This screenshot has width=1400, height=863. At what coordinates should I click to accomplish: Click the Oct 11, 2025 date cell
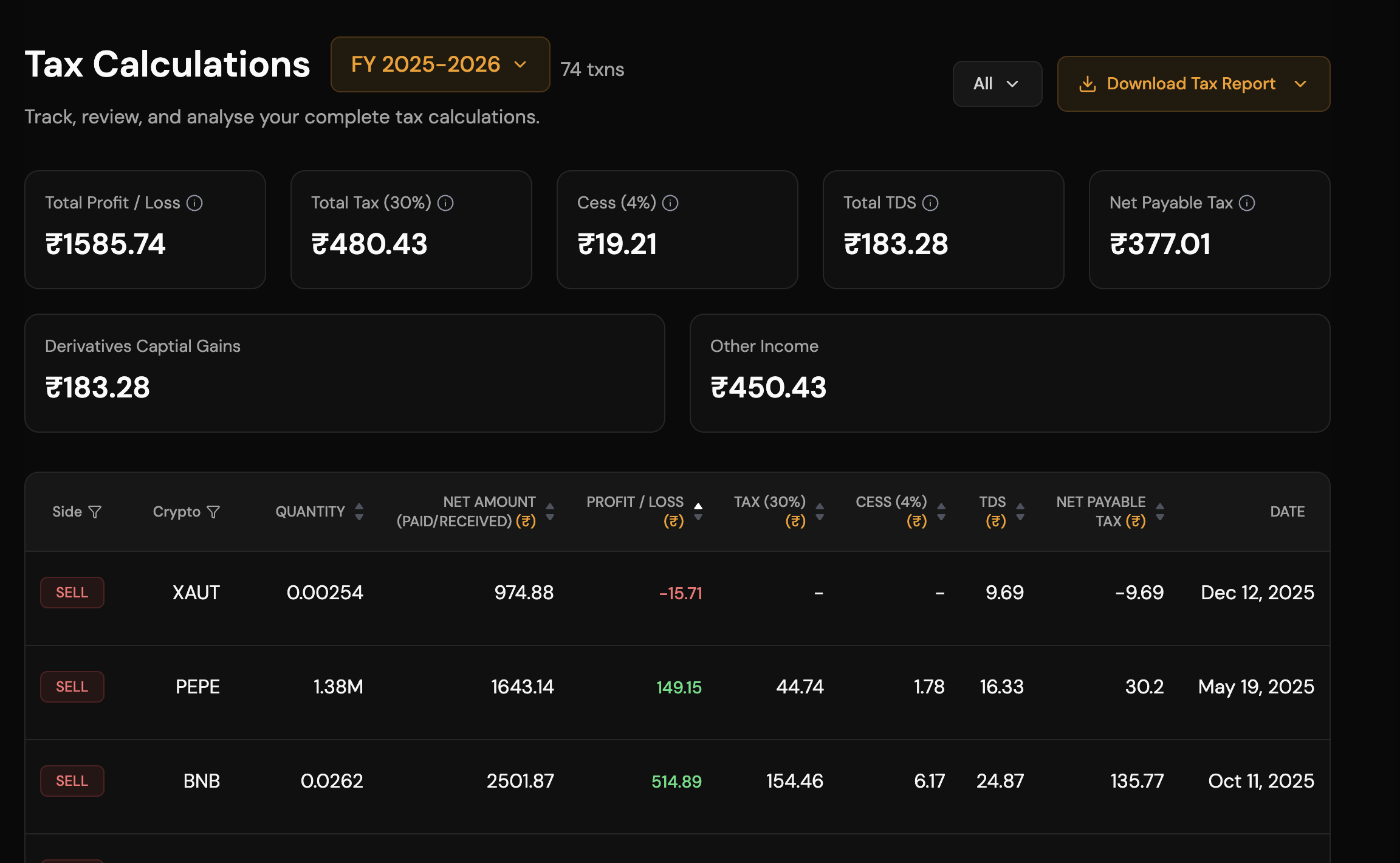point(1261,781)
